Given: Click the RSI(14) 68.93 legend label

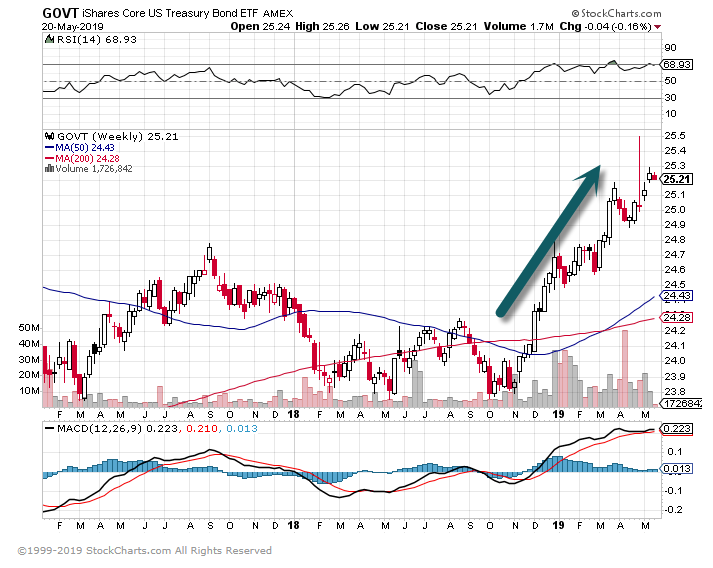Looking at the screenshot, I should (96, 40).
